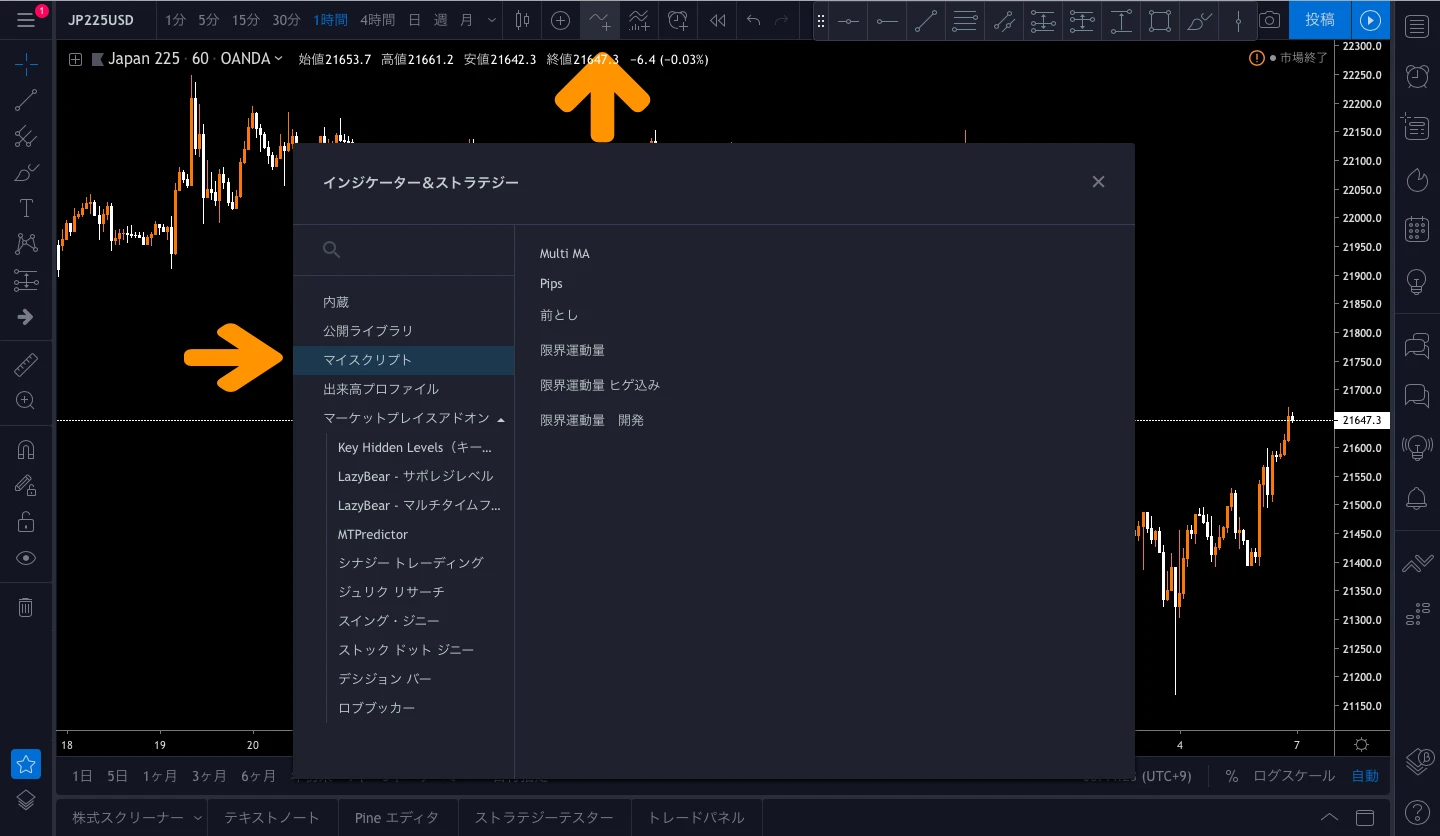Click the blue 投稿 publish button
This screenshot has height=836, width=1440.
1318,20
